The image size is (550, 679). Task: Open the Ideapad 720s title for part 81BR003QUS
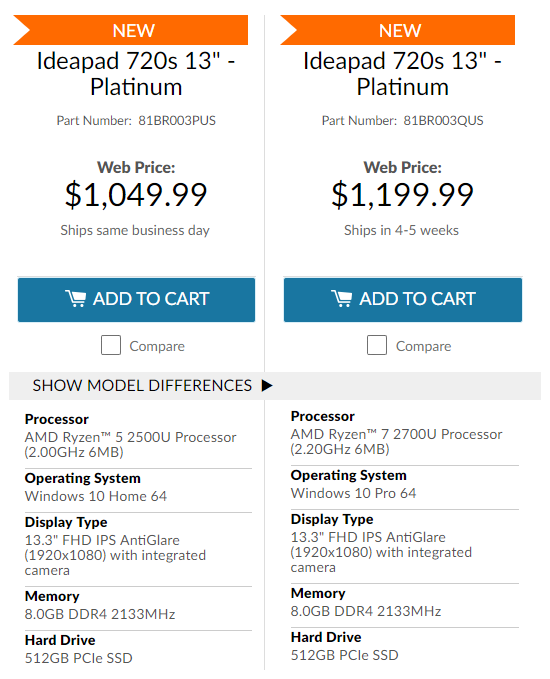[402, 74]
